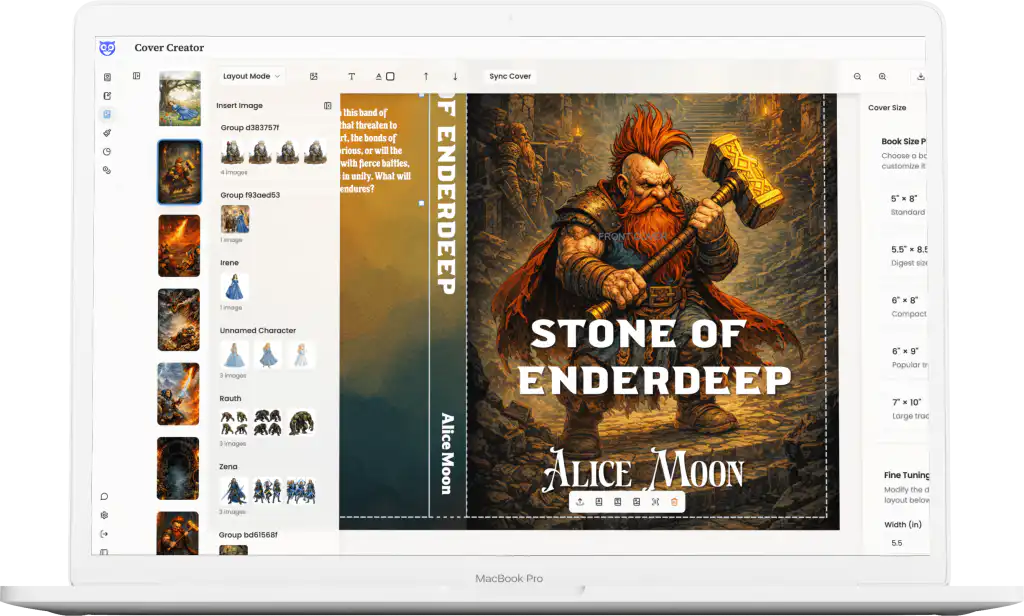The width and height of the screenshot is (1024, 616).
Task: Open the rocket icon in left sidebar
Action: point(107,133)
